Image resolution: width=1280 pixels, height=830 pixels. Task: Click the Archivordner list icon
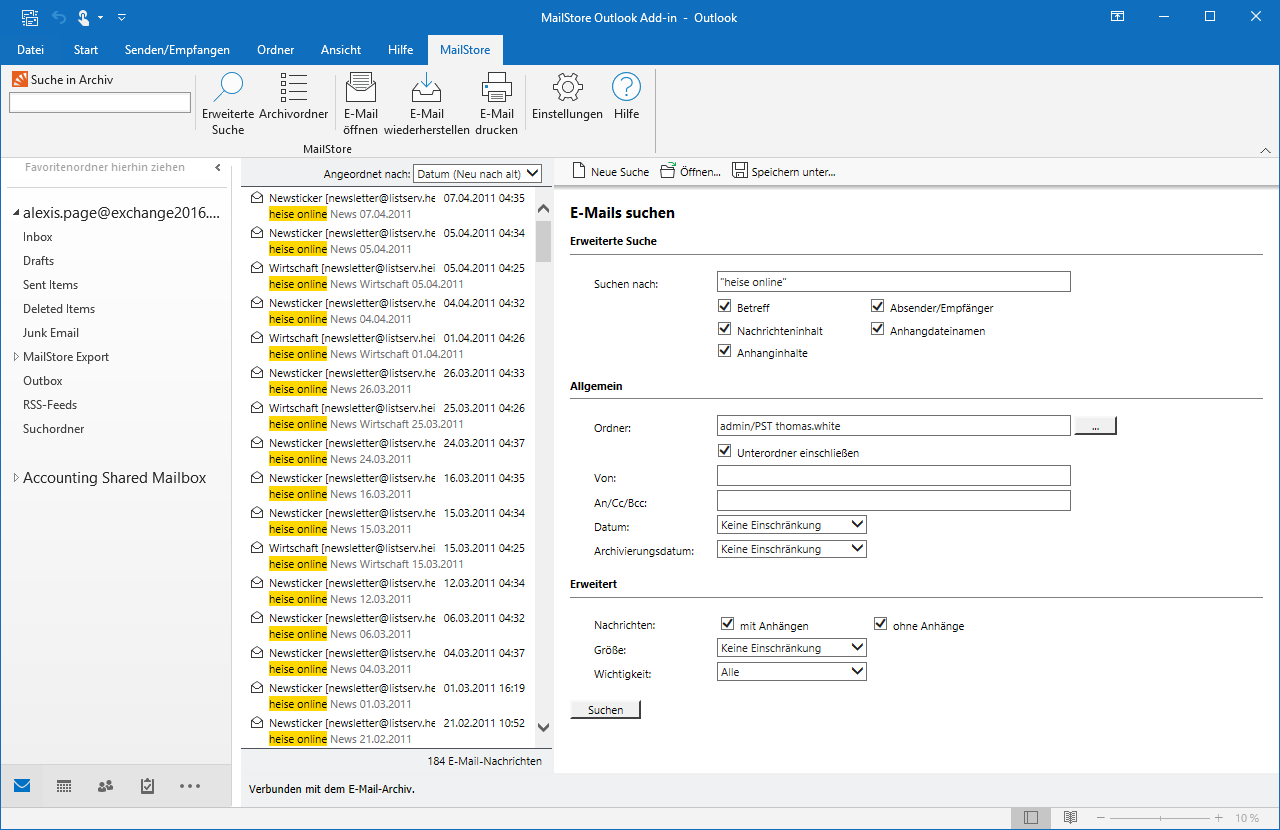click(x=293, y=89)
